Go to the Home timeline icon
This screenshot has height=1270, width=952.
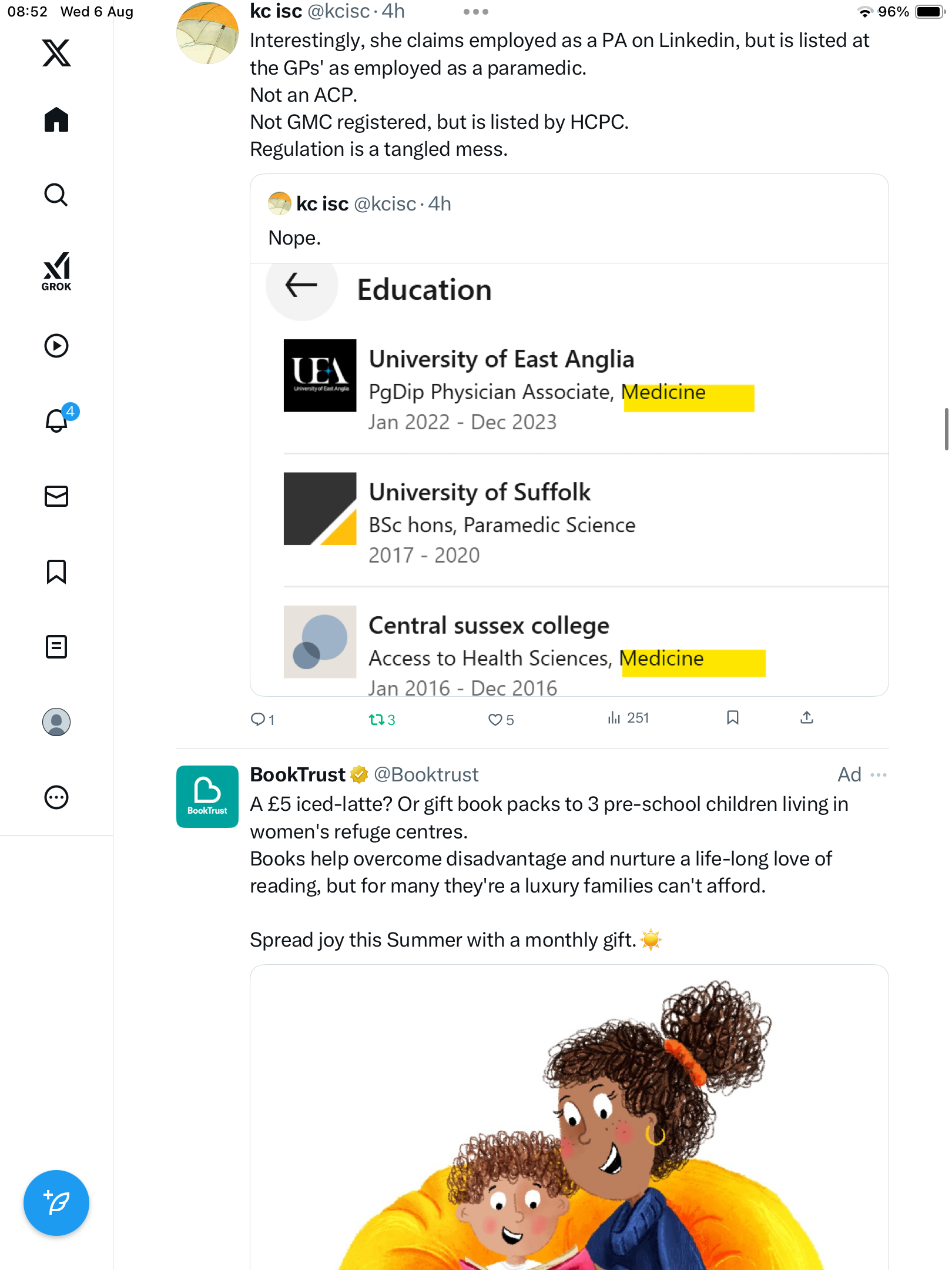pyautogui.click(x=56, y=120)
